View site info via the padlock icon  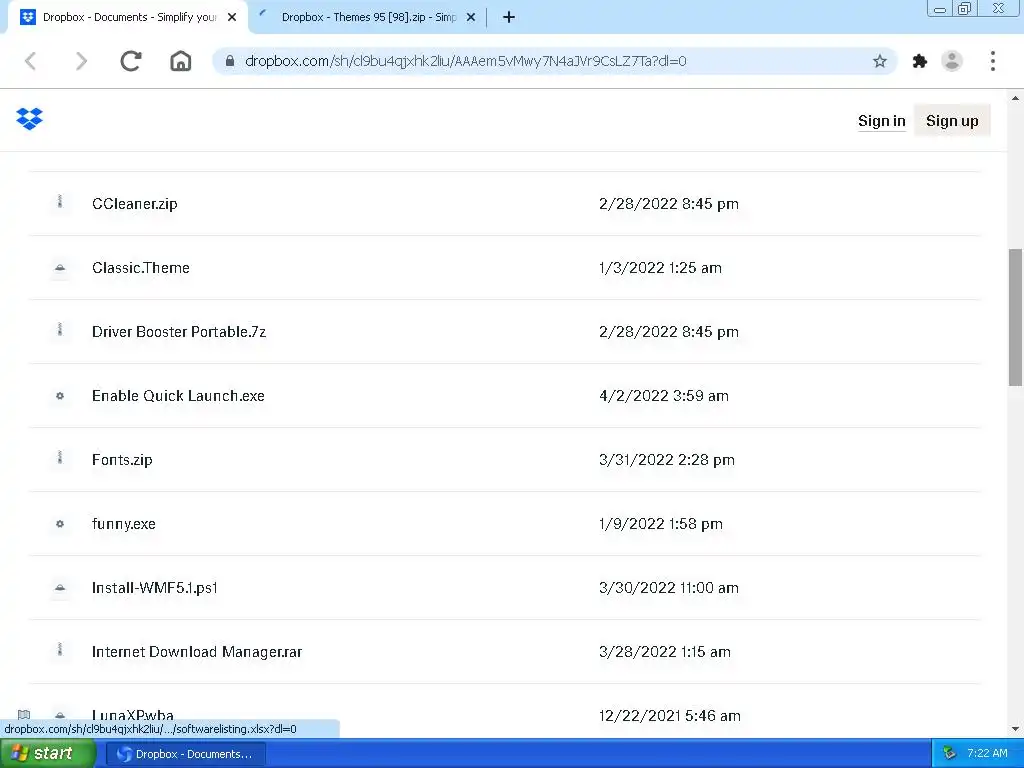230,61
